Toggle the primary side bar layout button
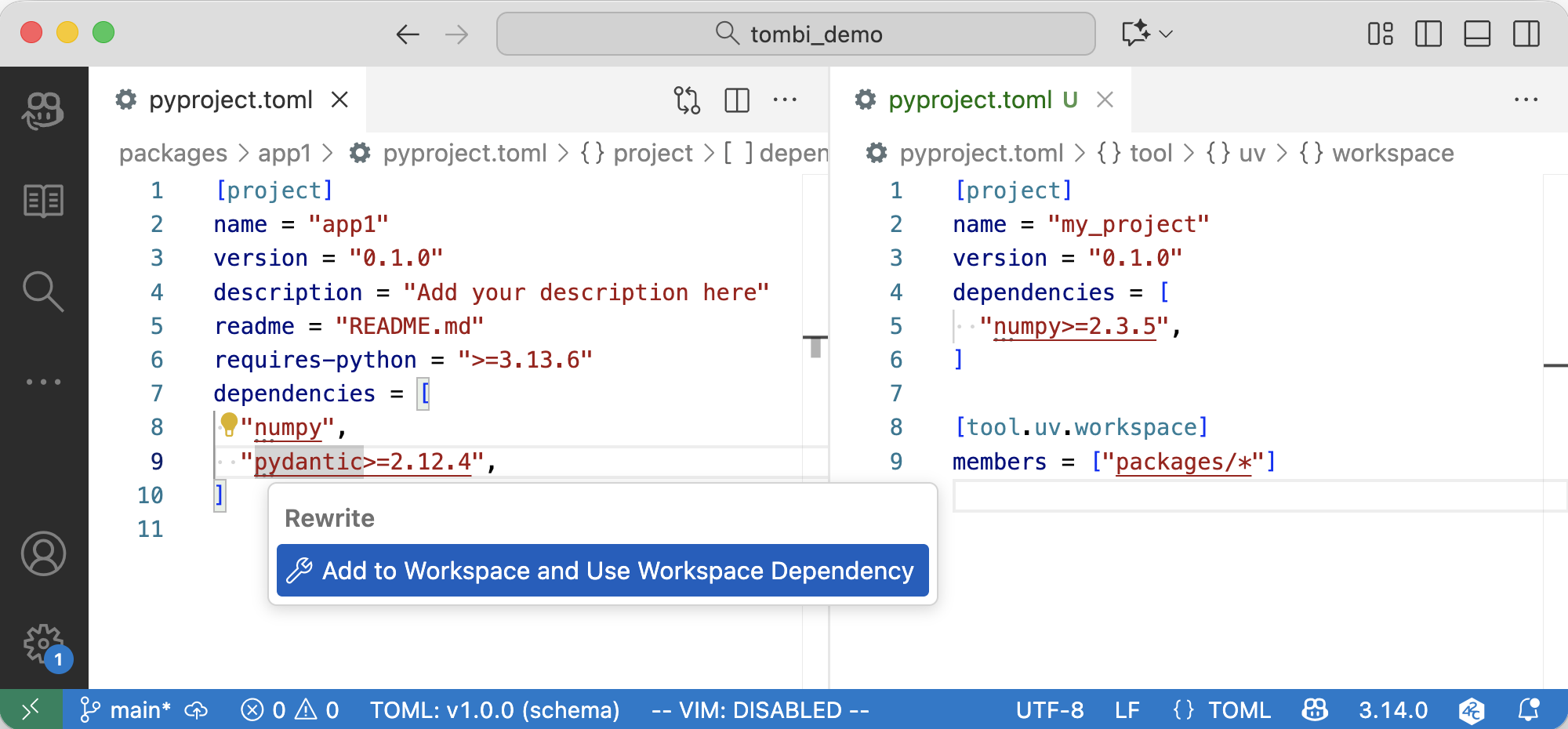 [1428, 34]
